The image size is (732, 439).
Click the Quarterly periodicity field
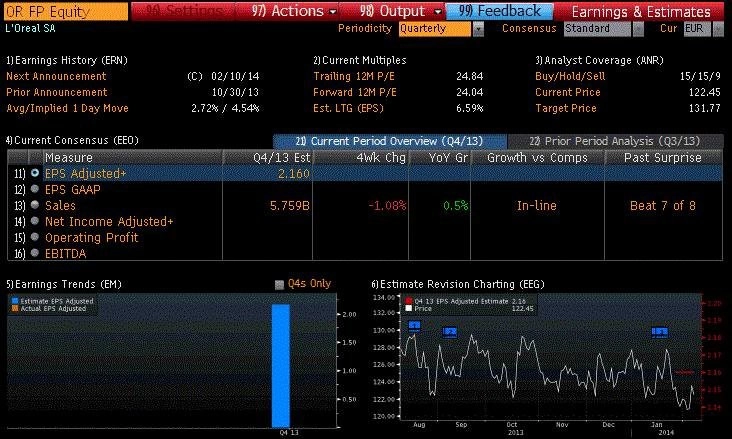pos(436,29)
